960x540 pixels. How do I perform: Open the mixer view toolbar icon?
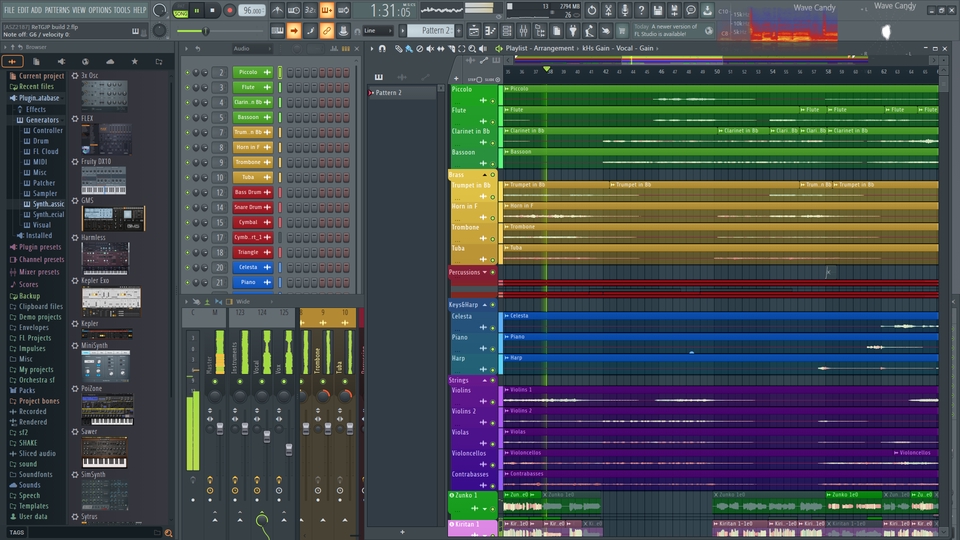pos(523,31)
